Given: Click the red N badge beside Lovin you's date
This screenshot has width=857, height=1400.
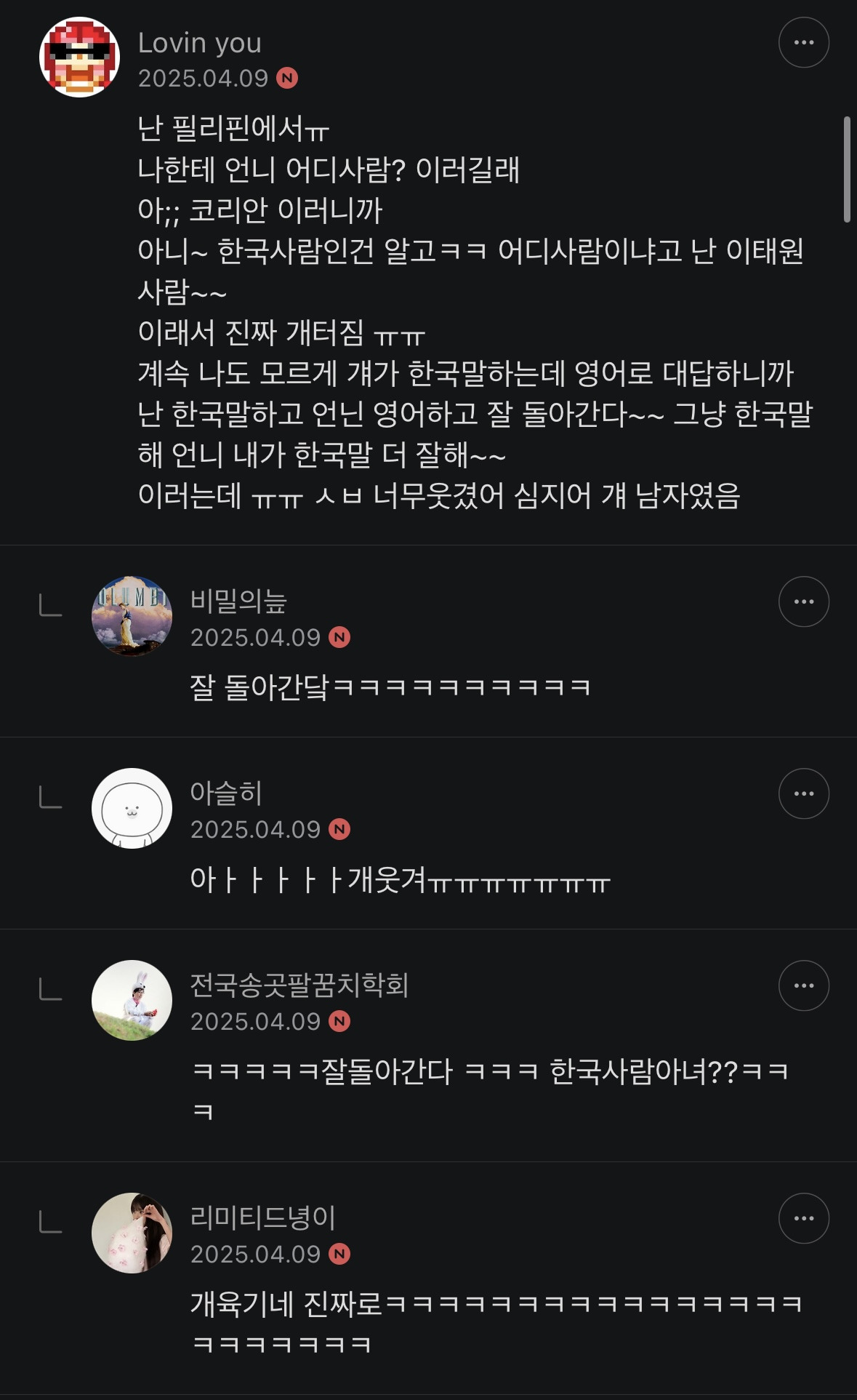Looking at the screenshot, I should click(x=287, y=78).
